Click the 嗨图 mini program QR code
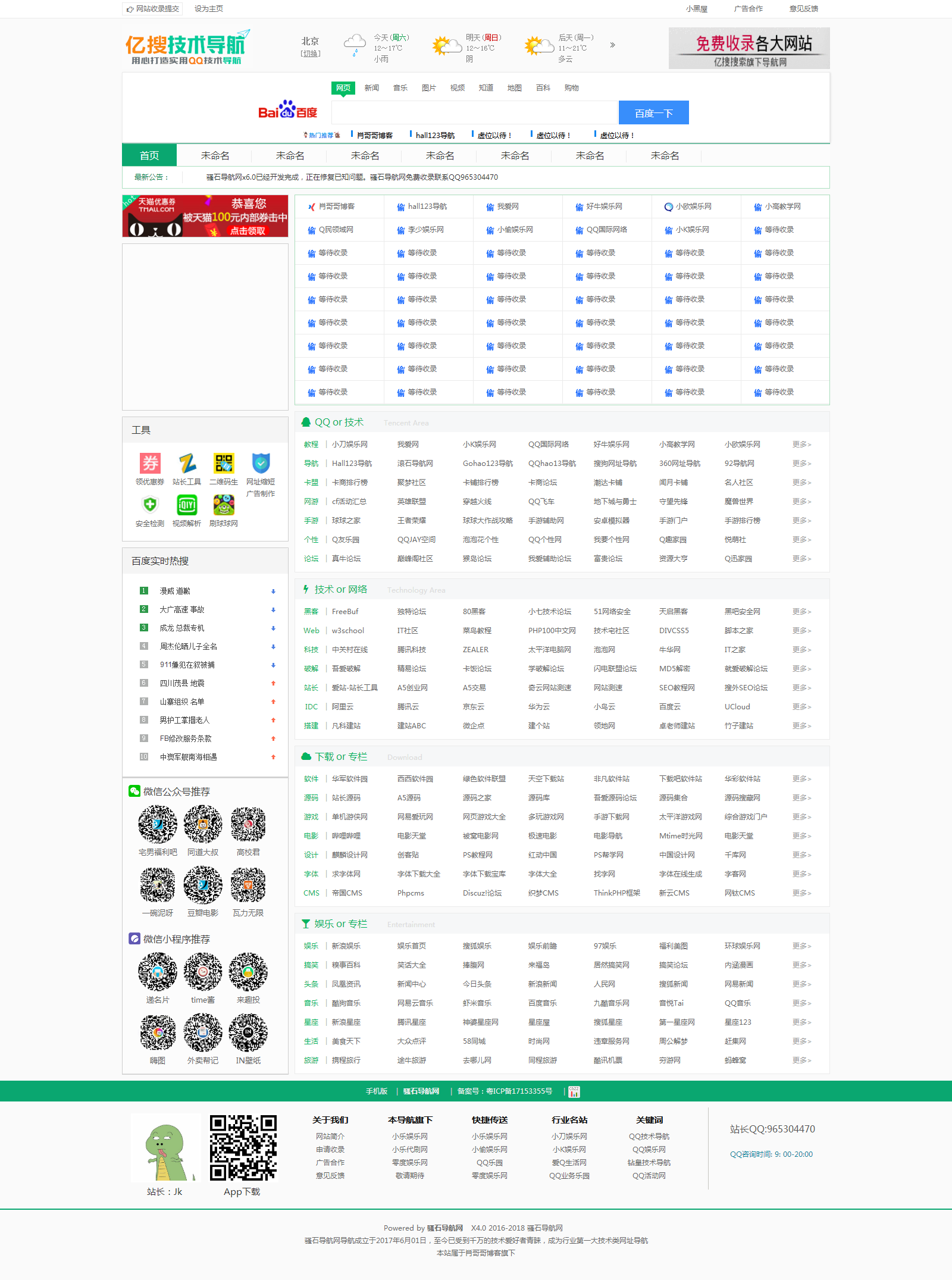 [x=158, y=1032]
